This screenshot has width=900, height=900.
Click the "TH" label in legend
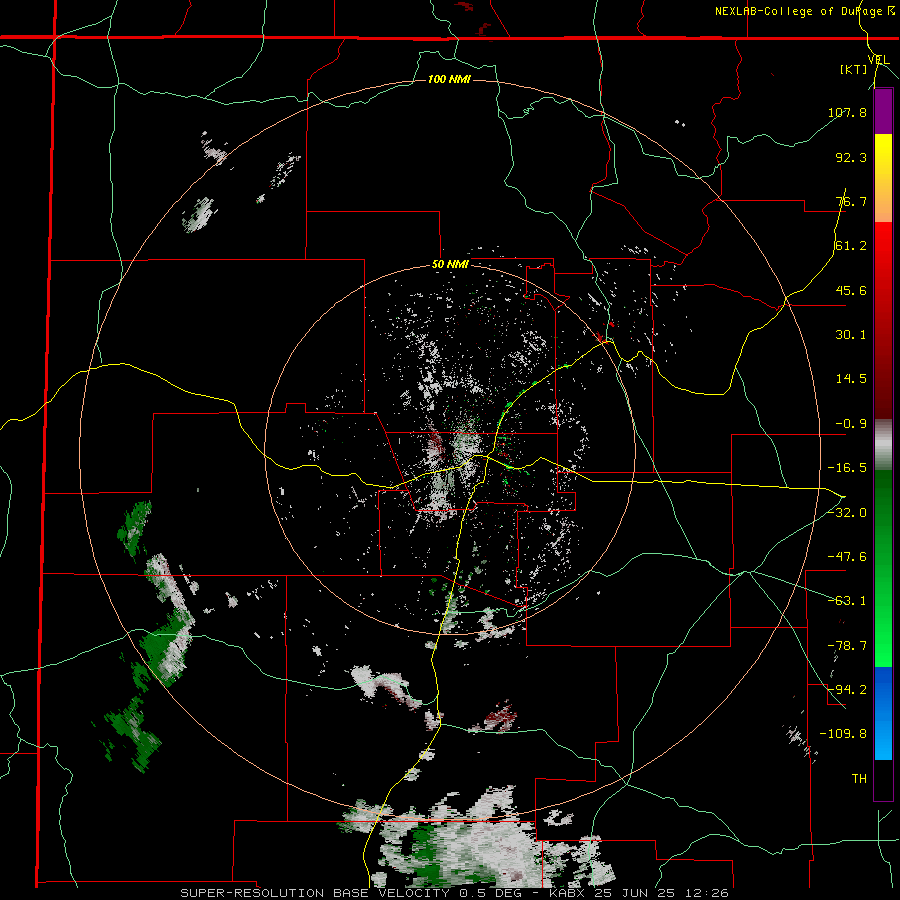859,778
